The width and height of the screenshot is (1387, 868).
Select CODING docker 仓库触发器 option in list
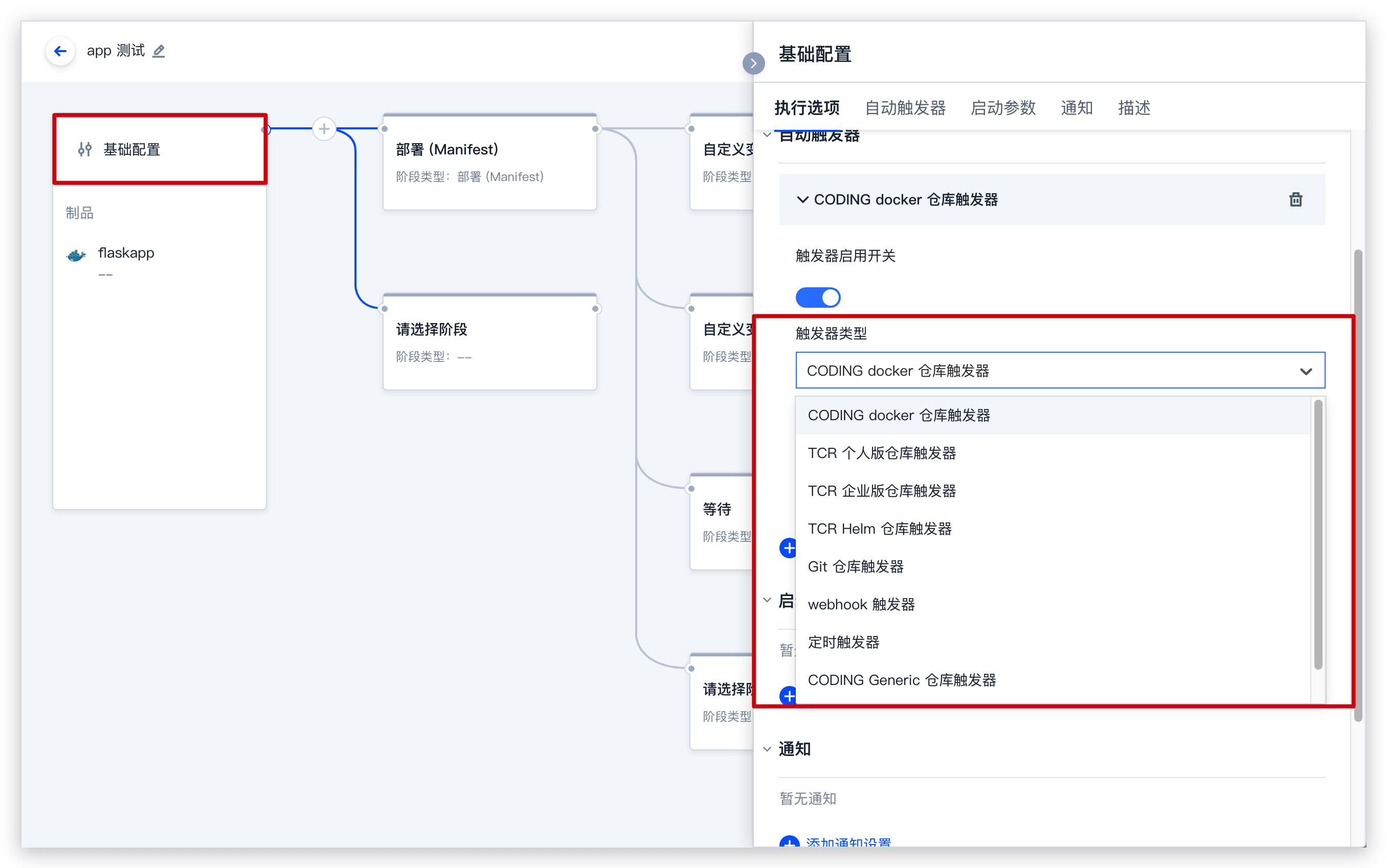[1054, 415]
